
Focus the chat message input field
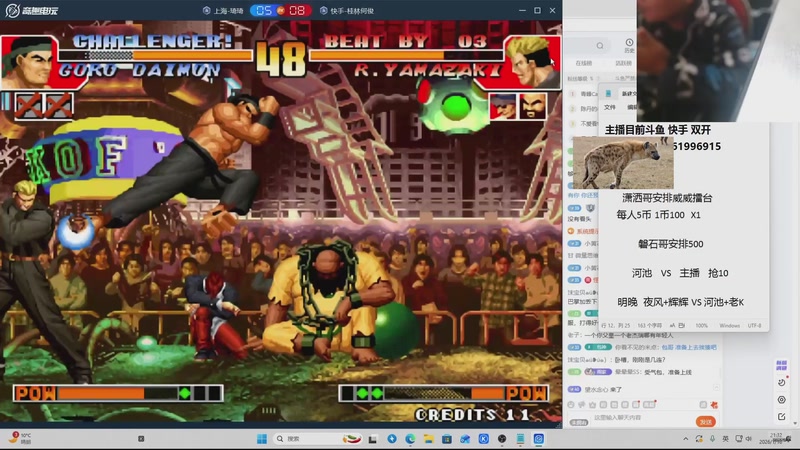[643, 418]
